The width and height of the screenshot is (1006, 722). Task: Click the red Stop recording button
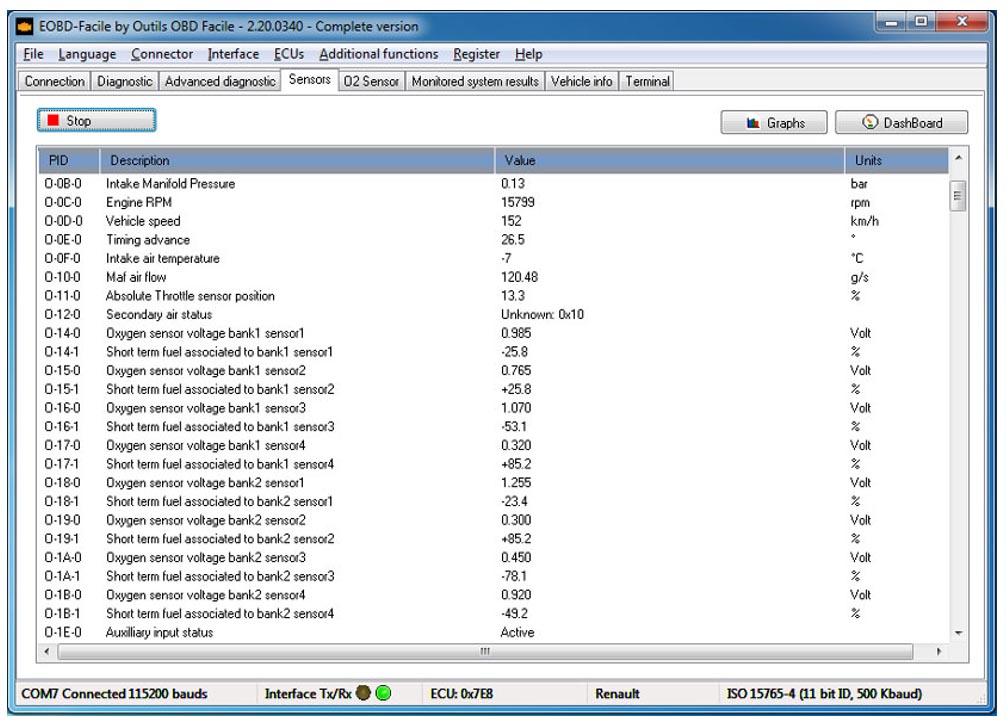click(96, 121)
